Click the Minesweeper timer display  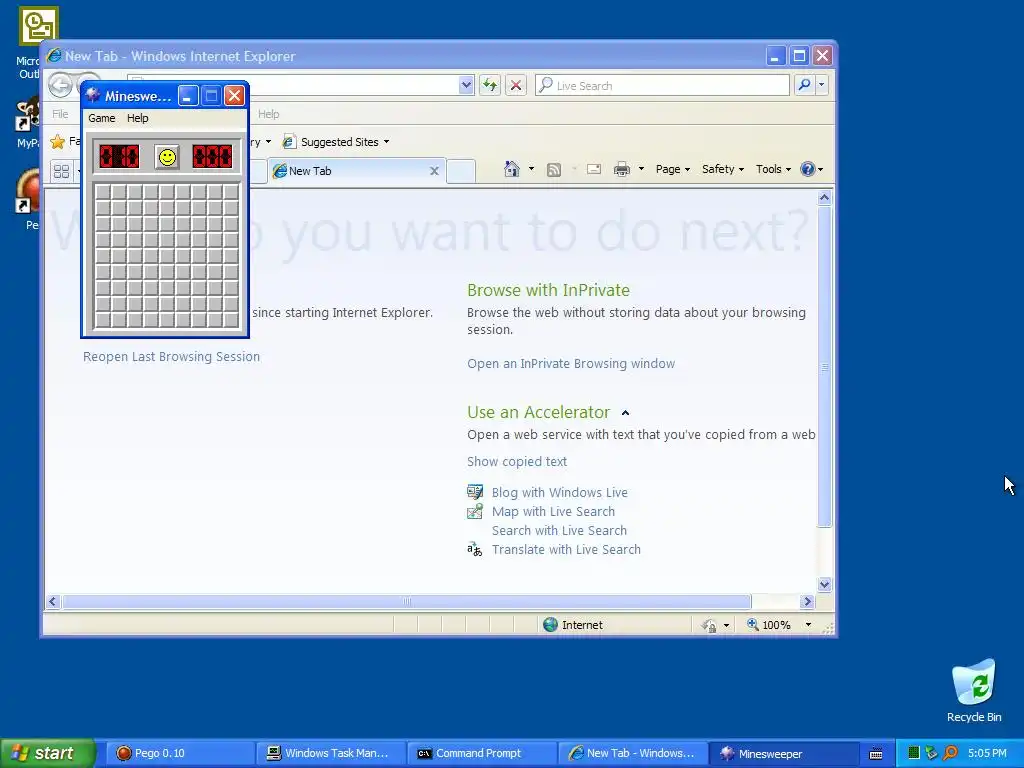[x=212, y=157]
